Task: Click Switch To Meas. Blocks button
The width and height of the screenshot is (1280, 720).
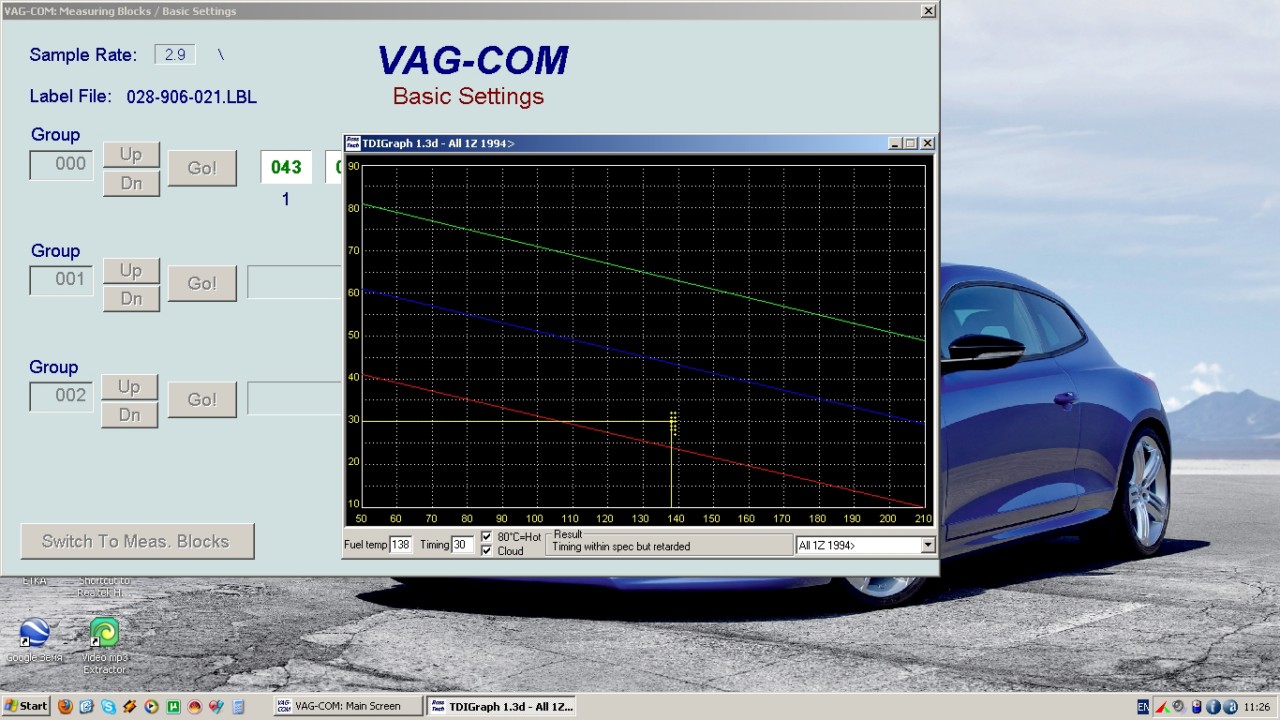Action: click(136, 541)
